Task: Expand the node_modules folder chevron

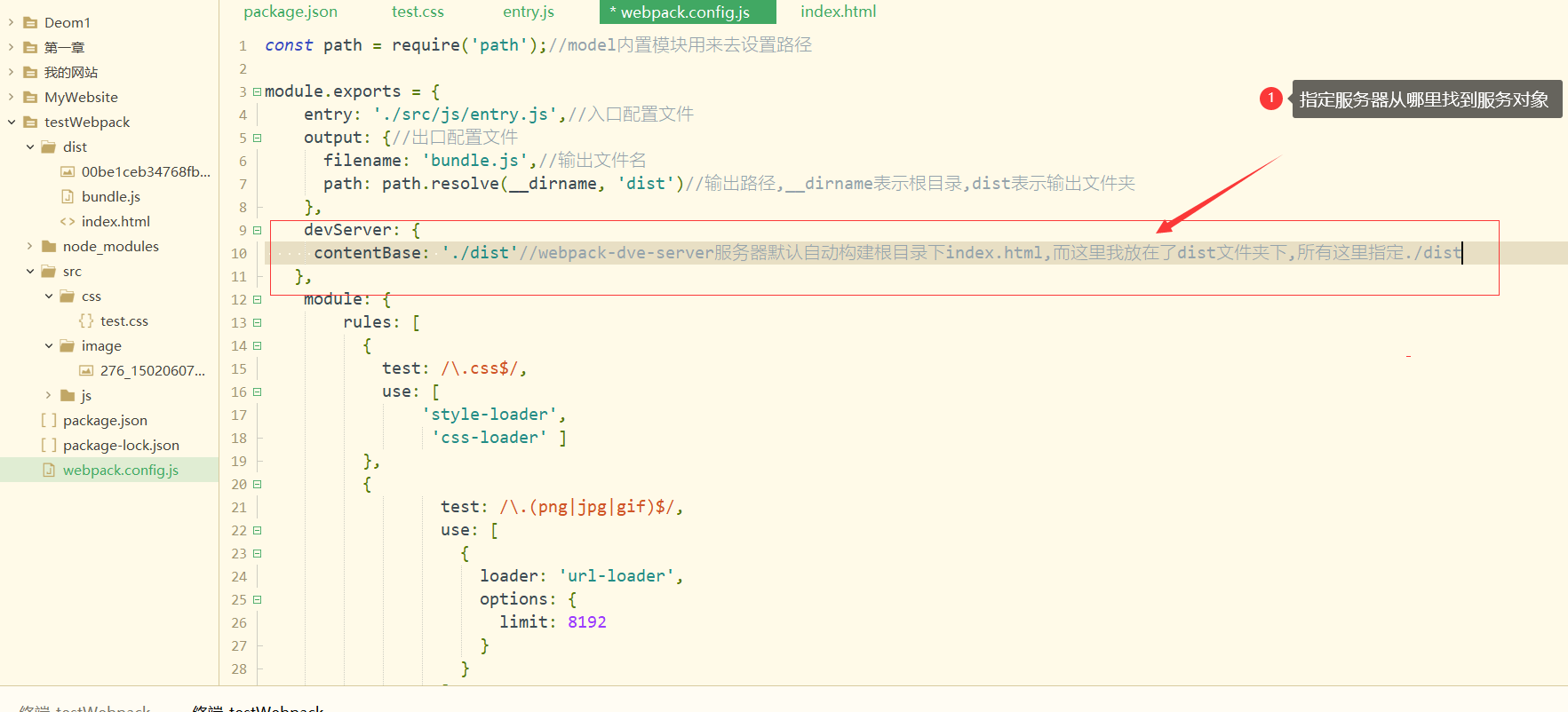Action: pos(29,246)
